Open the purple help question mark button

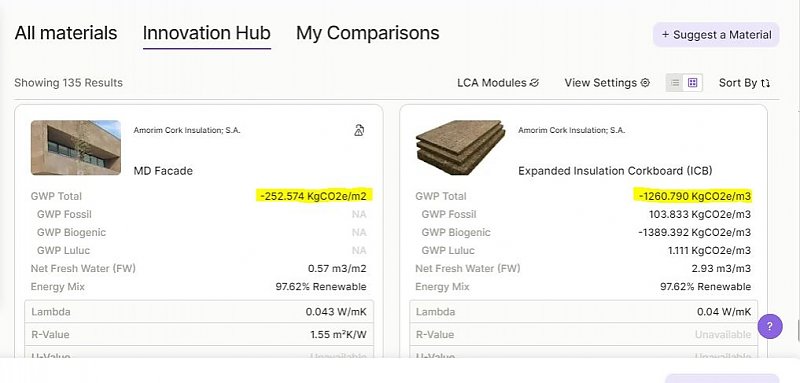tap(770, 326)
